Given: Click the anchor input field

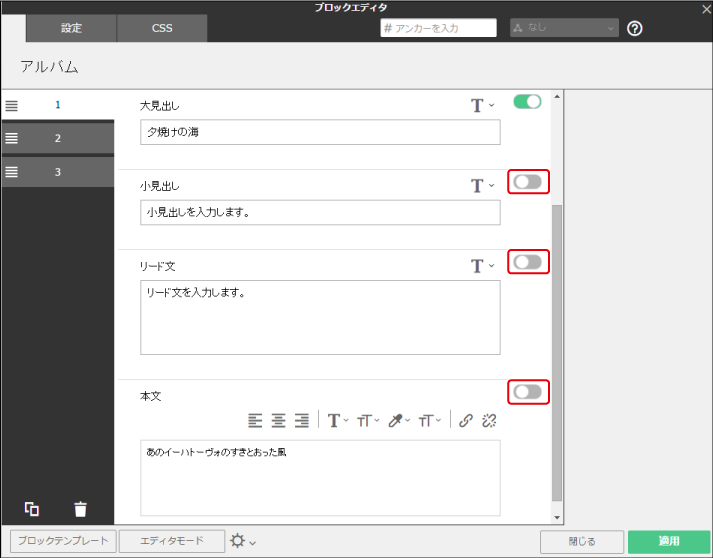Looking at the screenshot, I should pos(438,28).
